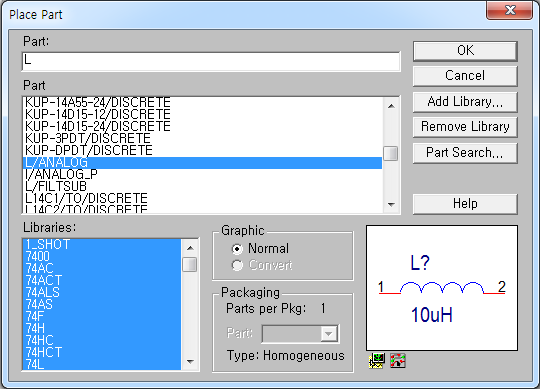Select the 74H library

102,329
